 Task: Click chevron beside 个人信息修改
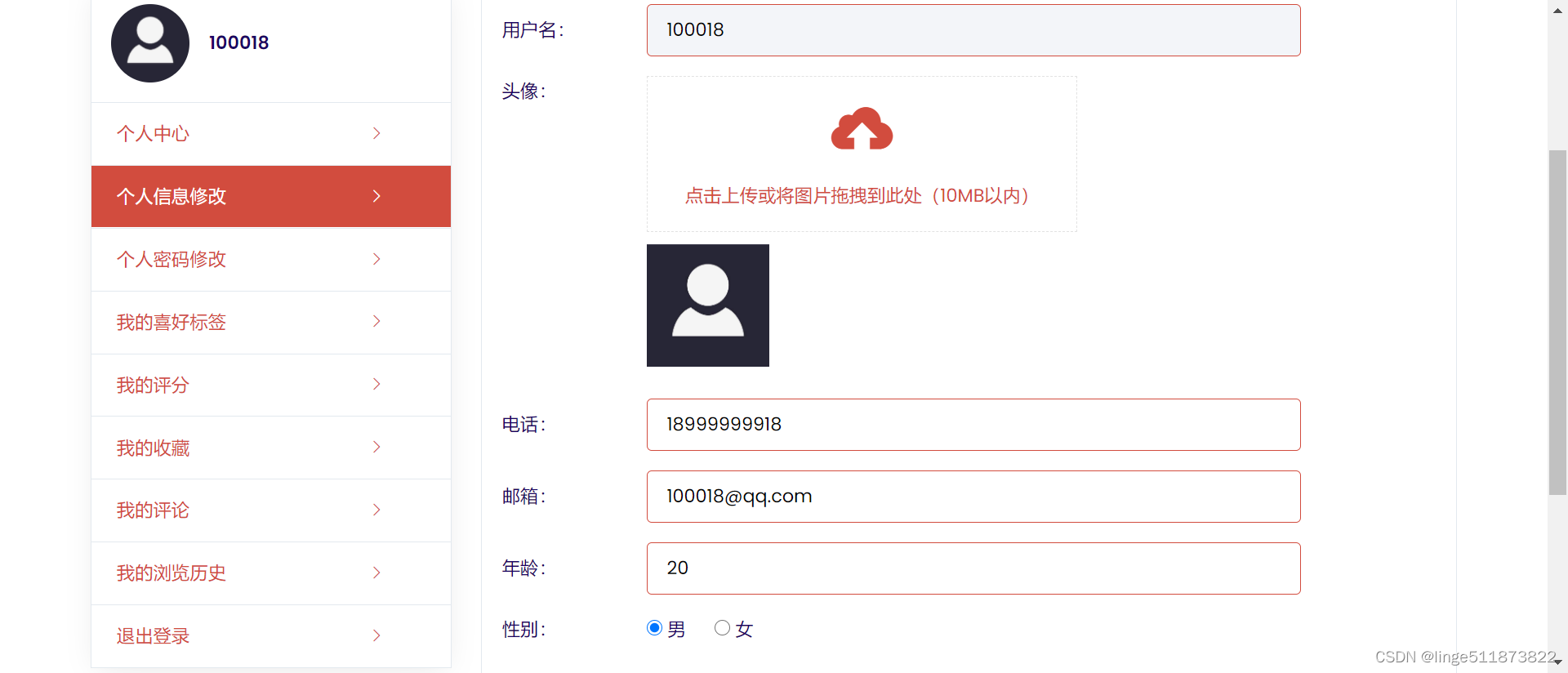(x=376, y=196)
